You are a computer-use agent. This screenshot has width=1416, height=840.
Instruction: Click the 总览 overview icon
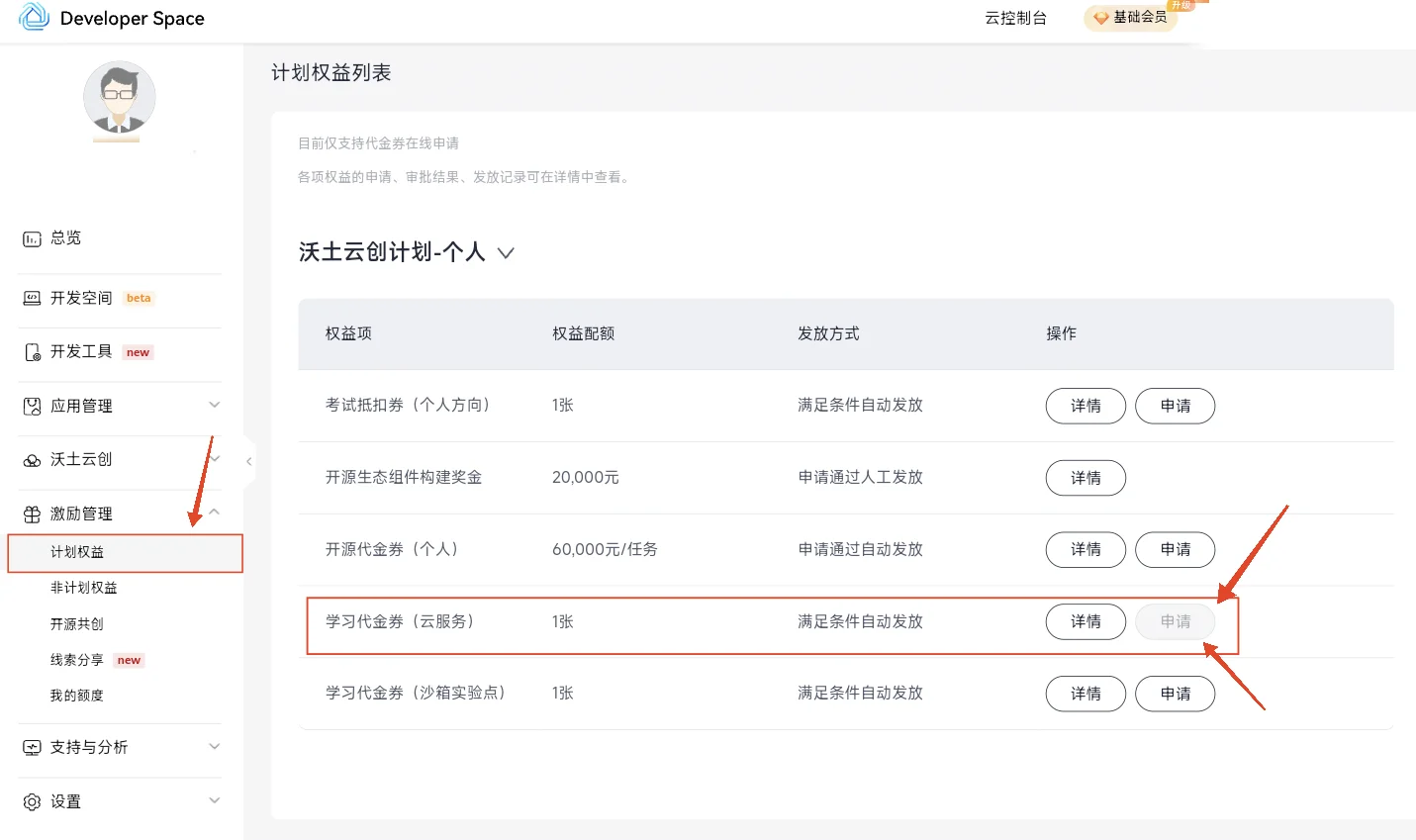click(32, 238)
